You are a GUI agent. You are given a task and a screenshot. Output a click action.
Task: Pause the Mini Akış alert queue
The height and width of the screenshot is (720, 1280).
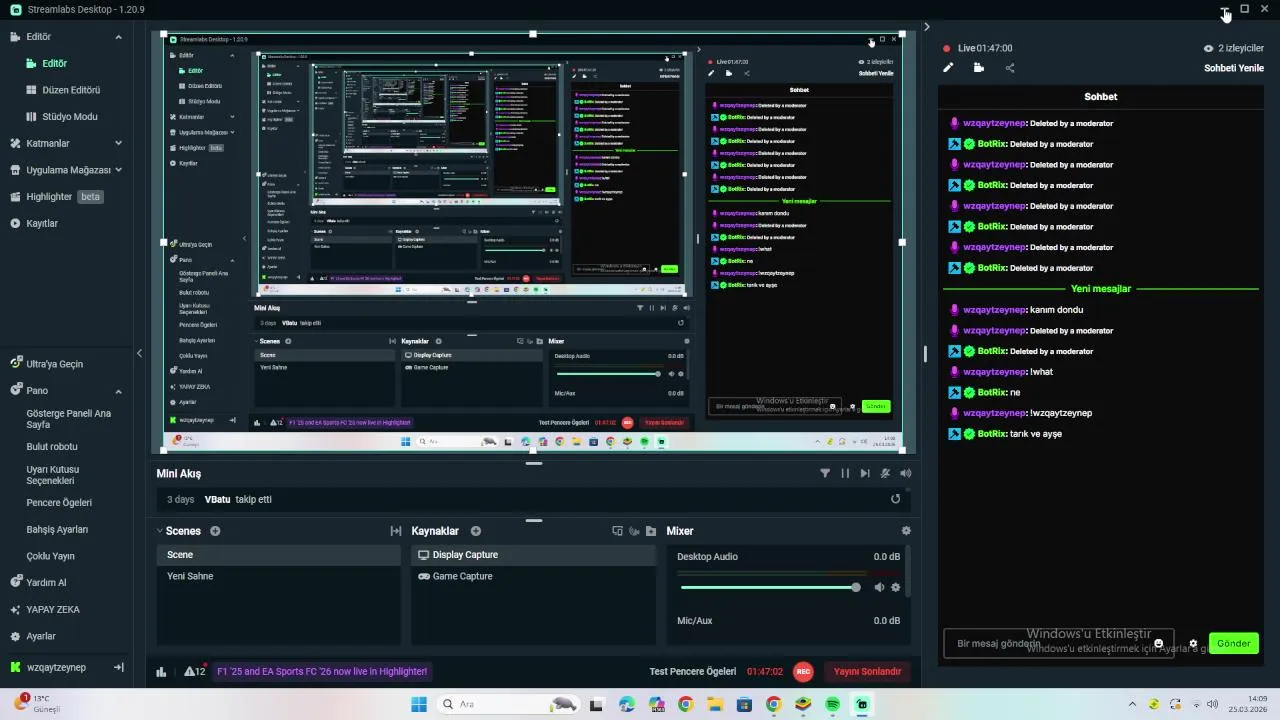pyautogui.click(x=845, y=473)
